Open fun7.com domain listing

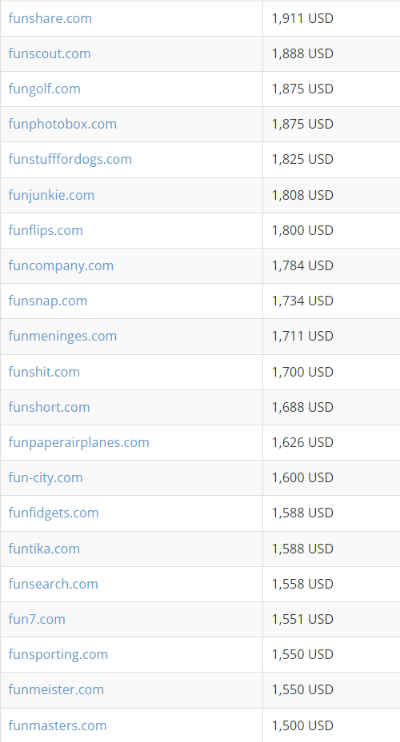(x=36, y=619)
